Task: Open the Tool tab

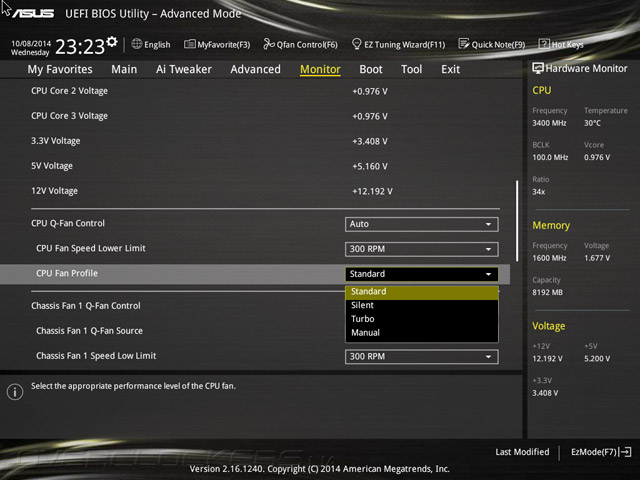Action: (411, 69)
